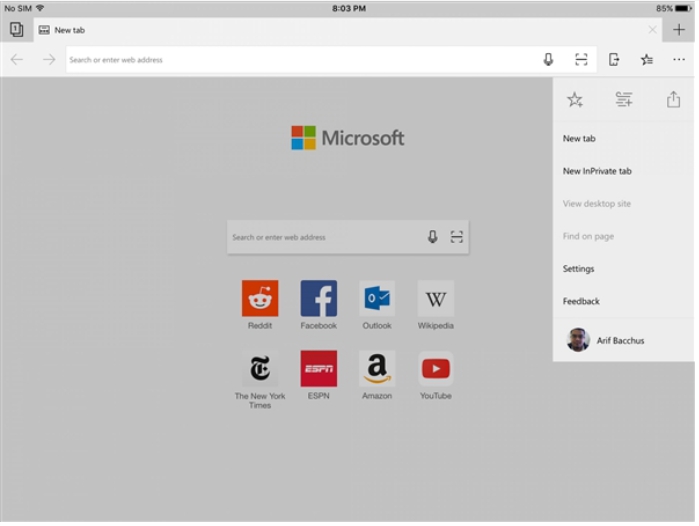The height and width of the screenshot is (526, 699).
Task: Choose View desktop site option
Action: coord(624,204)
